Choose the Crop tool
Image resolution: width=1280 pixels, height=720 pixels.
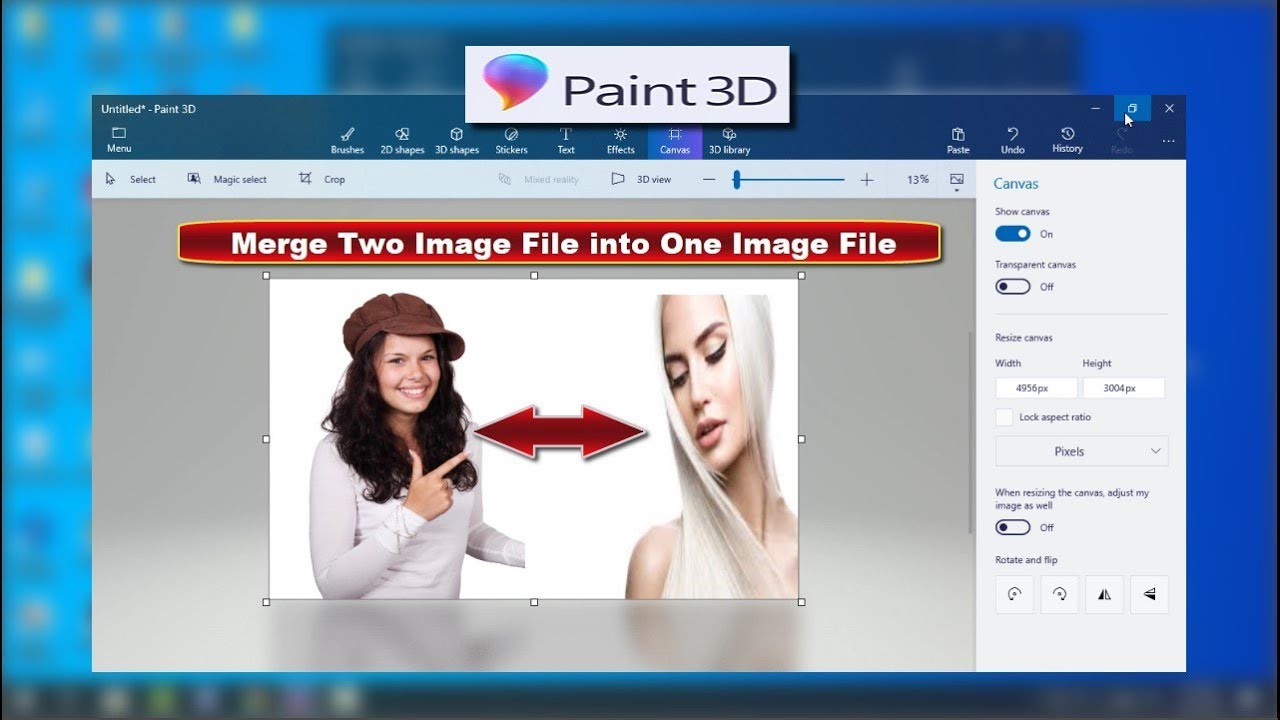click(322, 179)
